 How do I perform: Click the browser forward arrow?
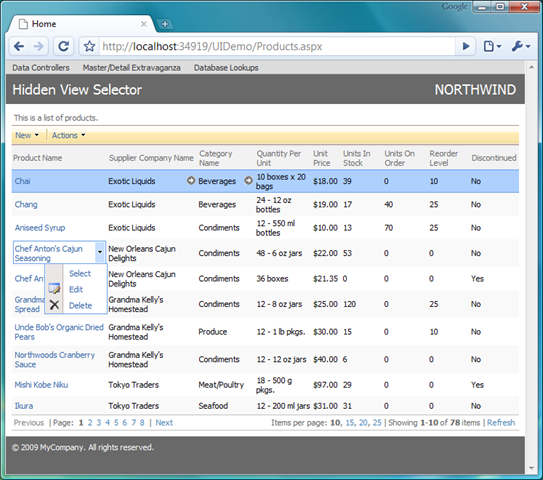pyautogui.click(x=38, y=46)
